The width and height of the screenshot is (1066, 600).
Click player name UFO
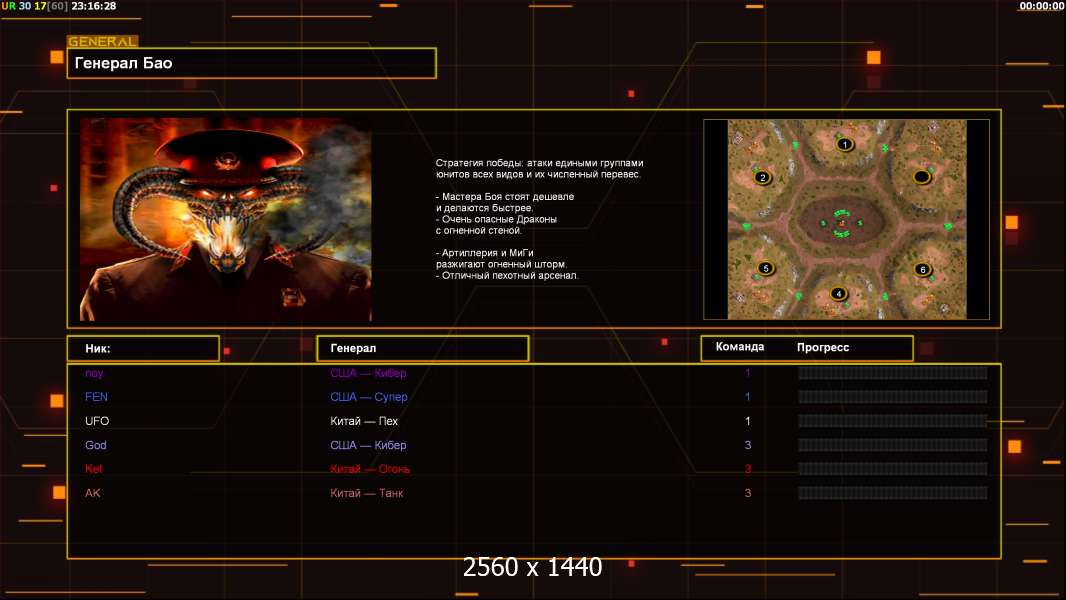pyautogui.click(x=97, y=421)
